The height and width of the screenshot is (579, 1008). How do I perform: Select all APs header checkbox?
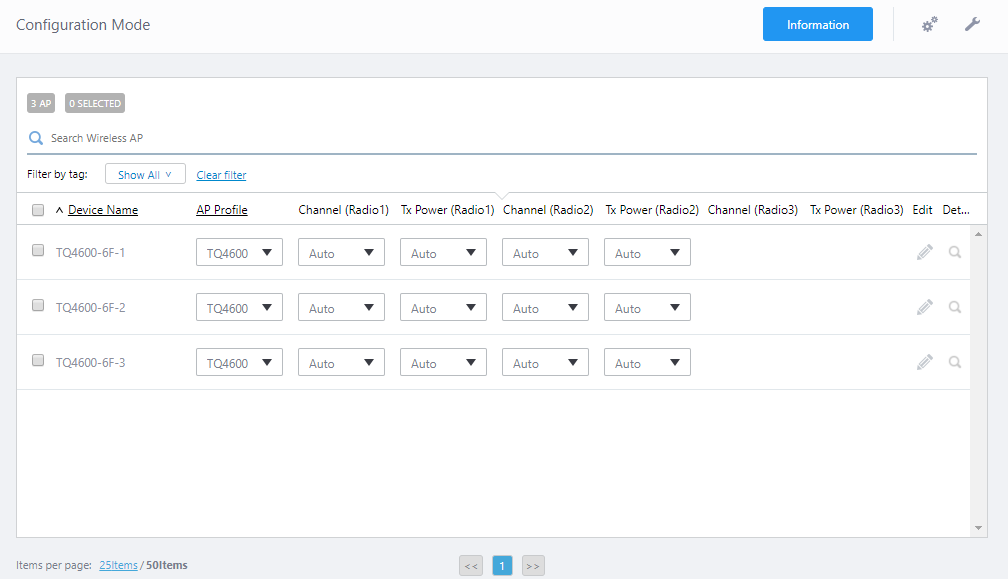click(x=38, y=210)
